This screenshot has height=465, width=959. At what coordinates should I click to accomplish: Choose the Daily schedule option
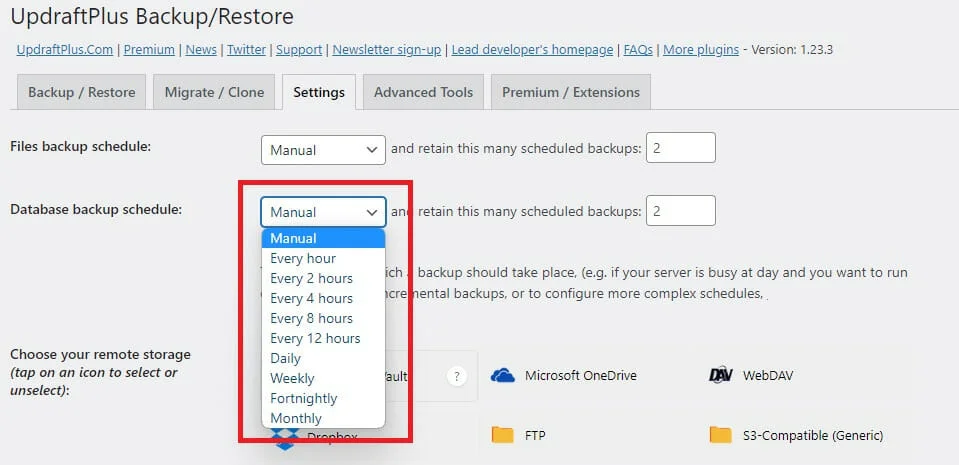[324, 359]
